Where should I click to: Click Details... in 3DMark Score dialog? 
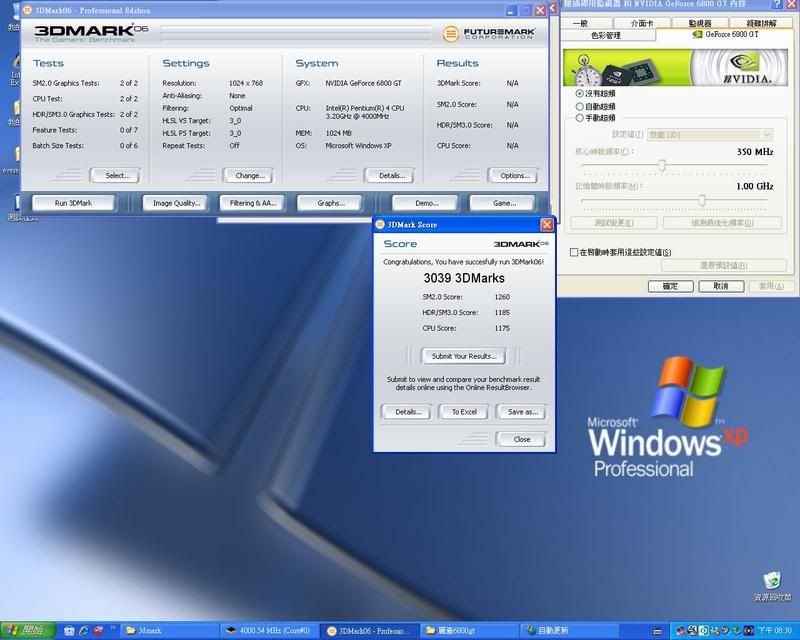click(x=407, y=412)
